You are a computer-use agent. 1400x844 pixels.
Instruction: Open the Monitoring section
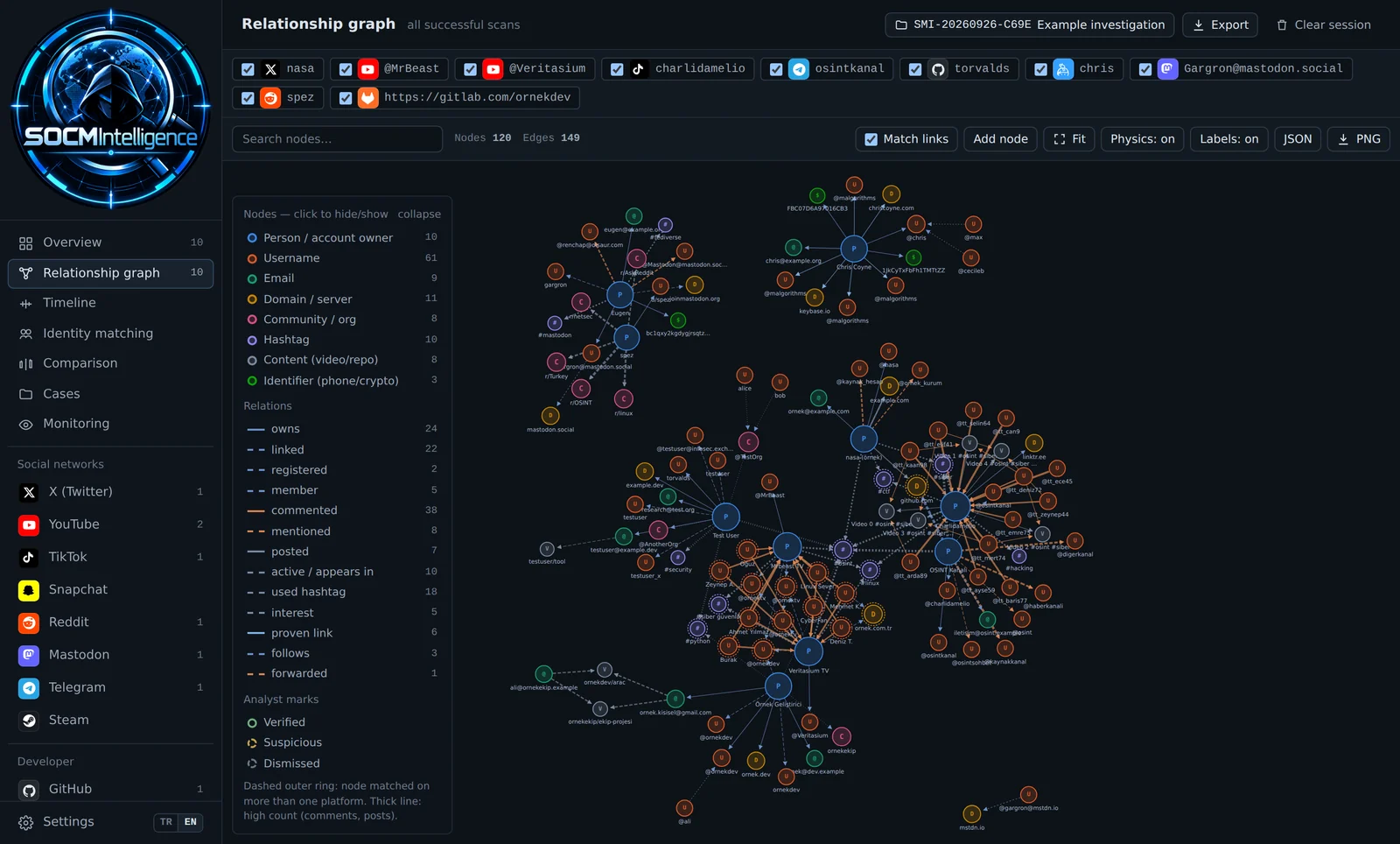110,424
